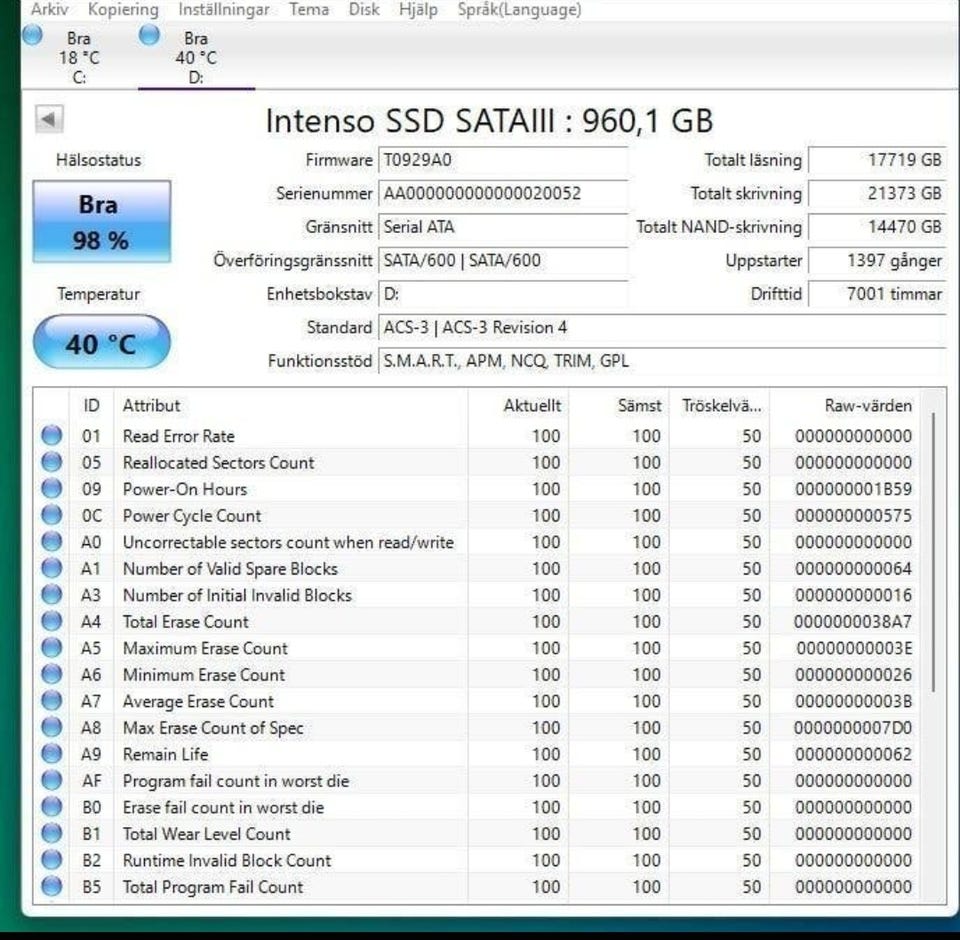Select the Read Error Rate attribute text
Viewport: 960px width, 940px height.
(179, 436)
